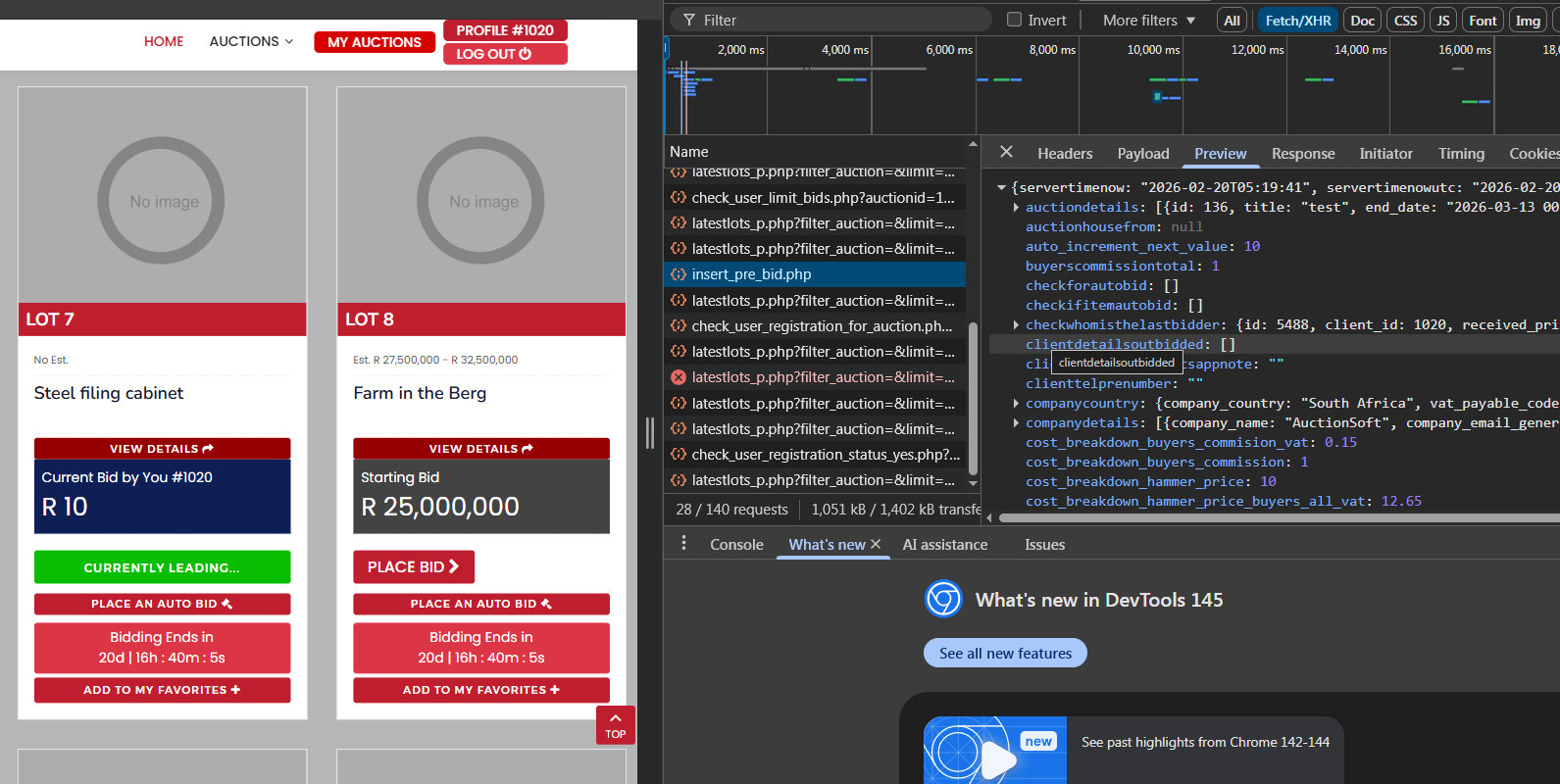This screenshot has height=784, width=1560.
Task: Enable the Fetch/XHR request type filter
Action: pyautogui.click(x=1297, y=20)
